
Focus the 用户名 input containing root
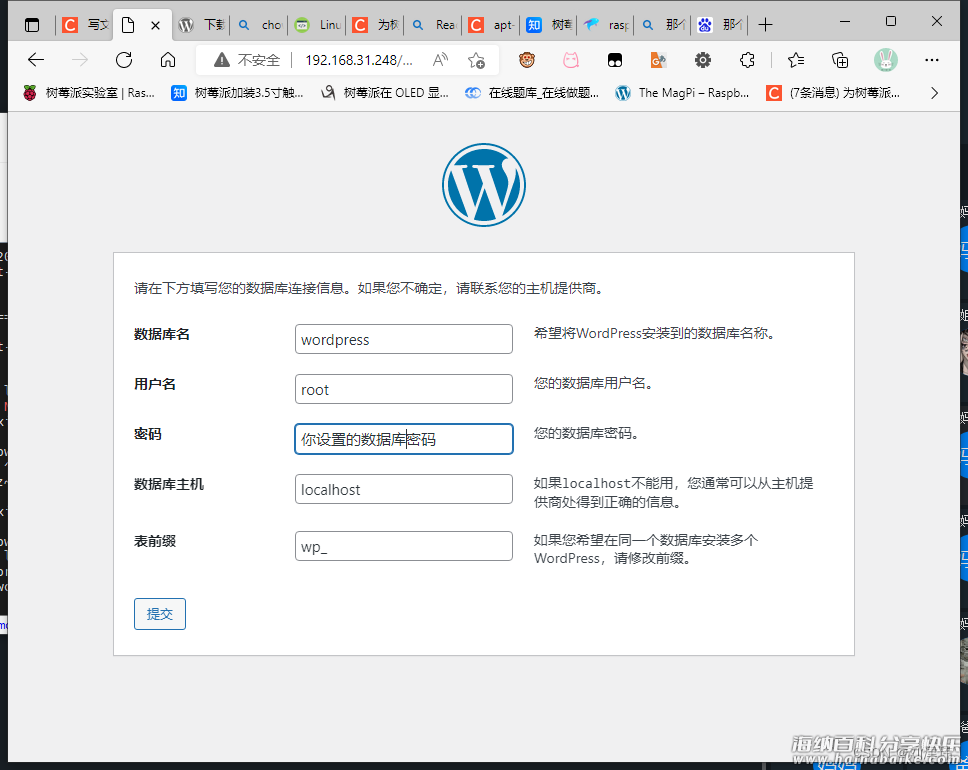coord(404,389)
